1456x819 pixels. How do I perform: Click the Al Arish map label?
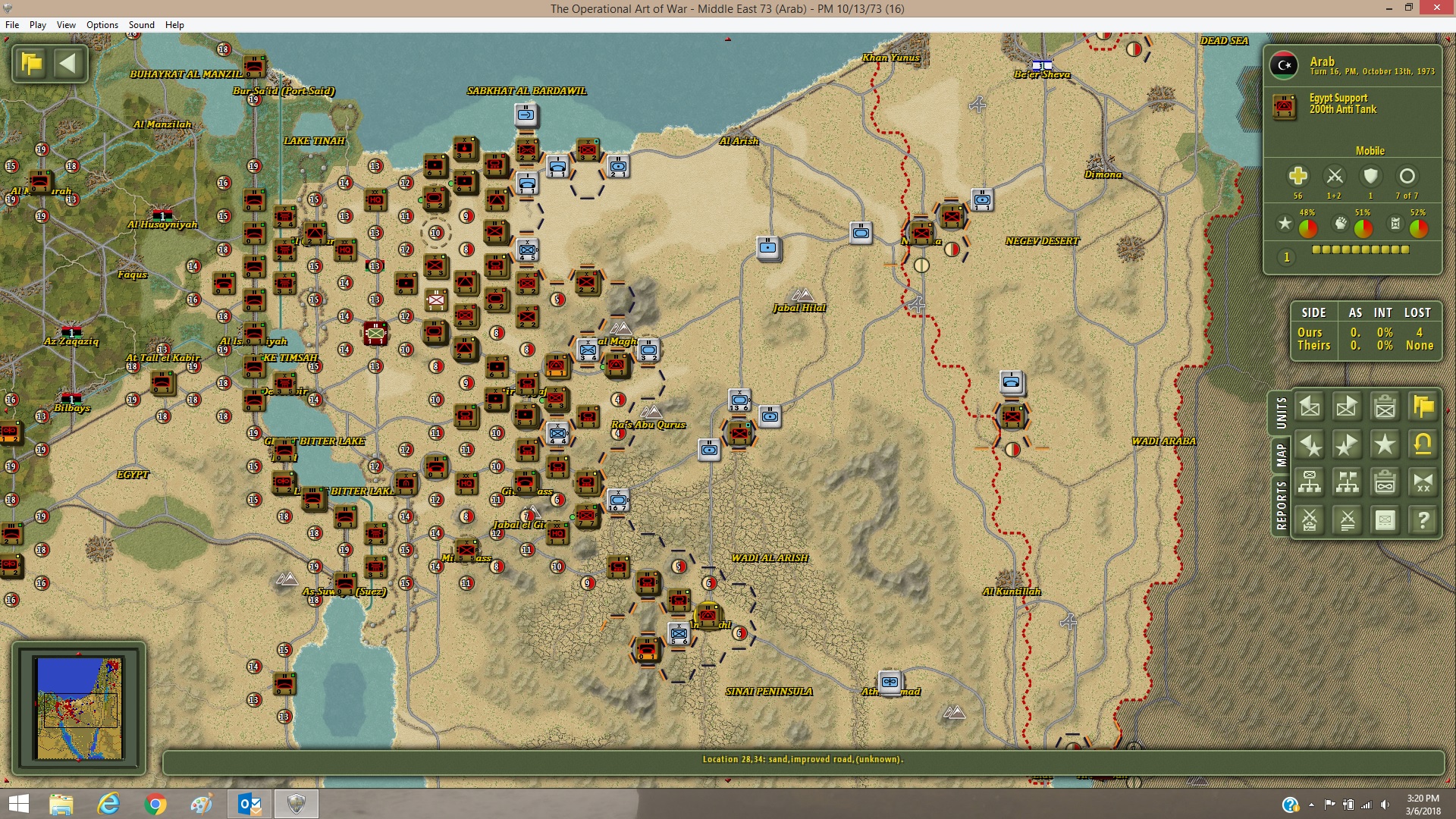pos(739,141)
